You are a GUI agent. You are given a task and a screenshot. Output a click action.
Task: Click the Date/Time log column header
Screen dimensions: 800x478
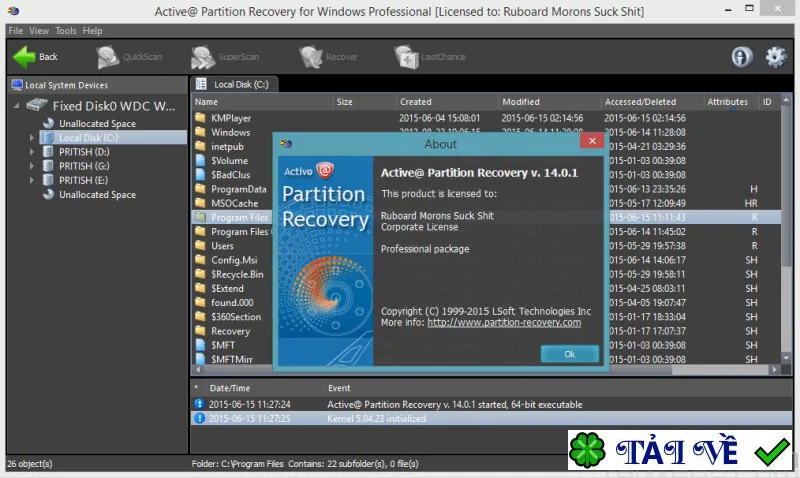tap(265, 388)
